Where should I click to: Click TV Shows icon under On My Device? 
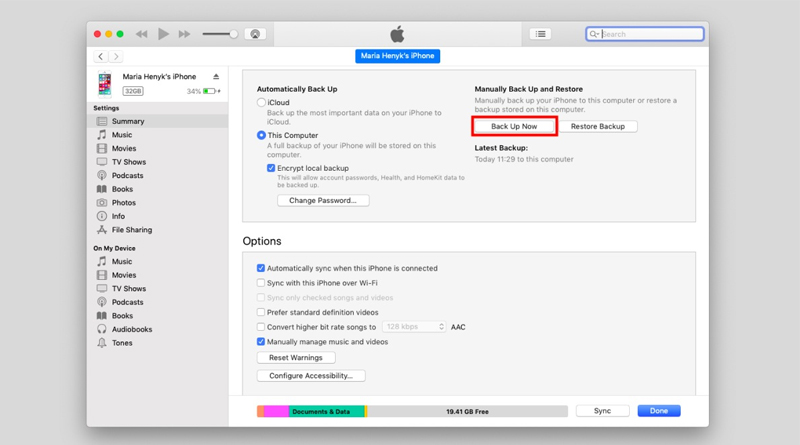pyautogui.click(x=102, y=288)
